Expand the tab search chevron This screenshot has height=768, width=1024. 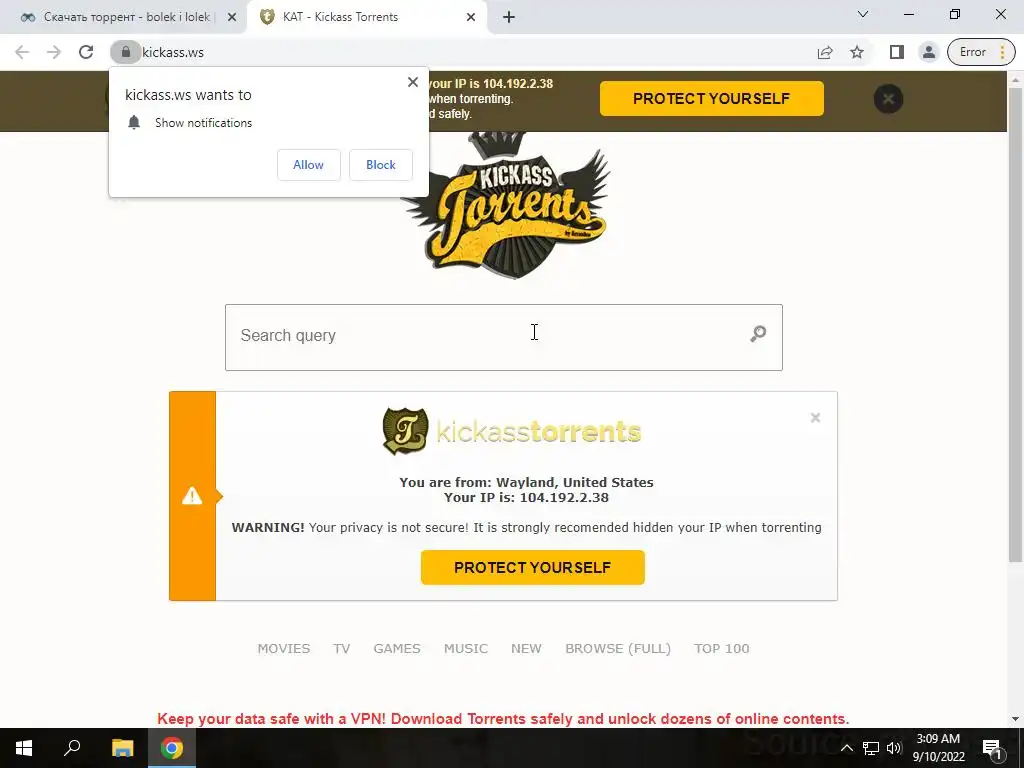(x=863, y=14)
